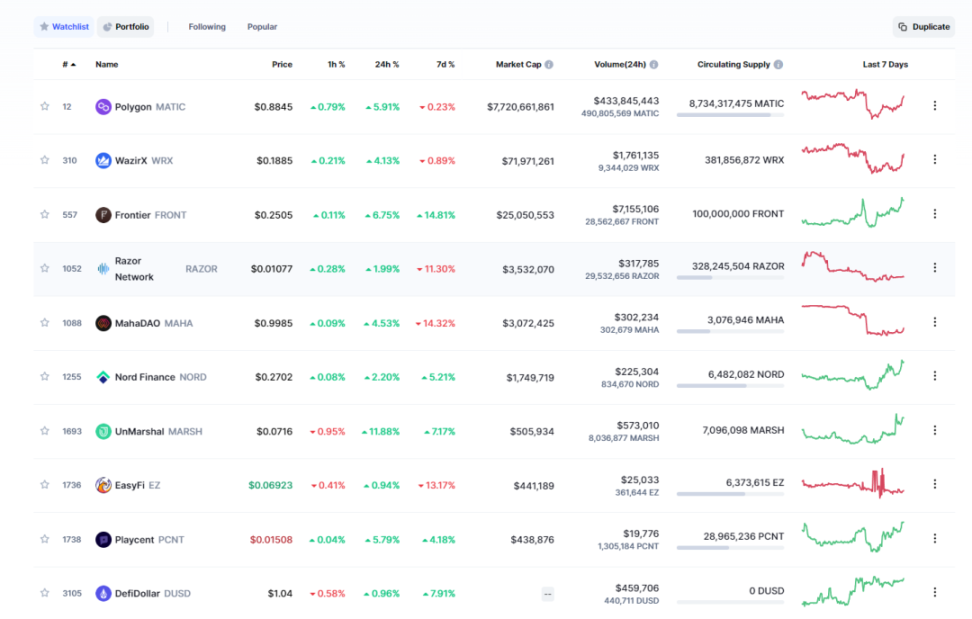Click the Frontier coin logo

click(103, 215)
